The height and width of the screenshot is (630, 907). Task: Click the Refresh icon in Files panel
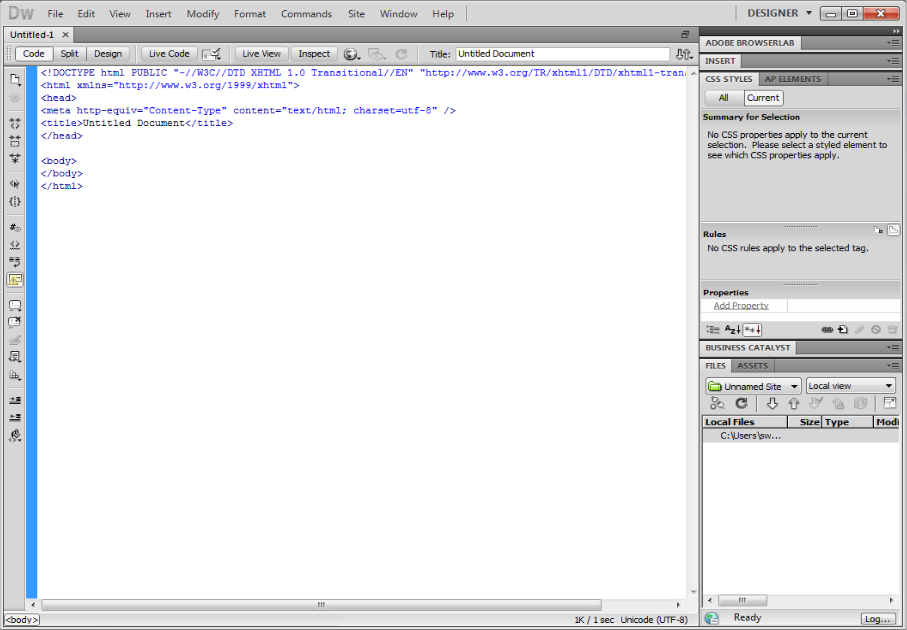click(x=741, y=403)
